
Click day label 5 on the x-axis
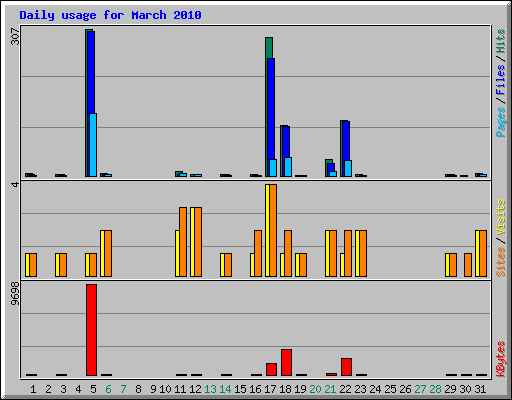(93, 389)
